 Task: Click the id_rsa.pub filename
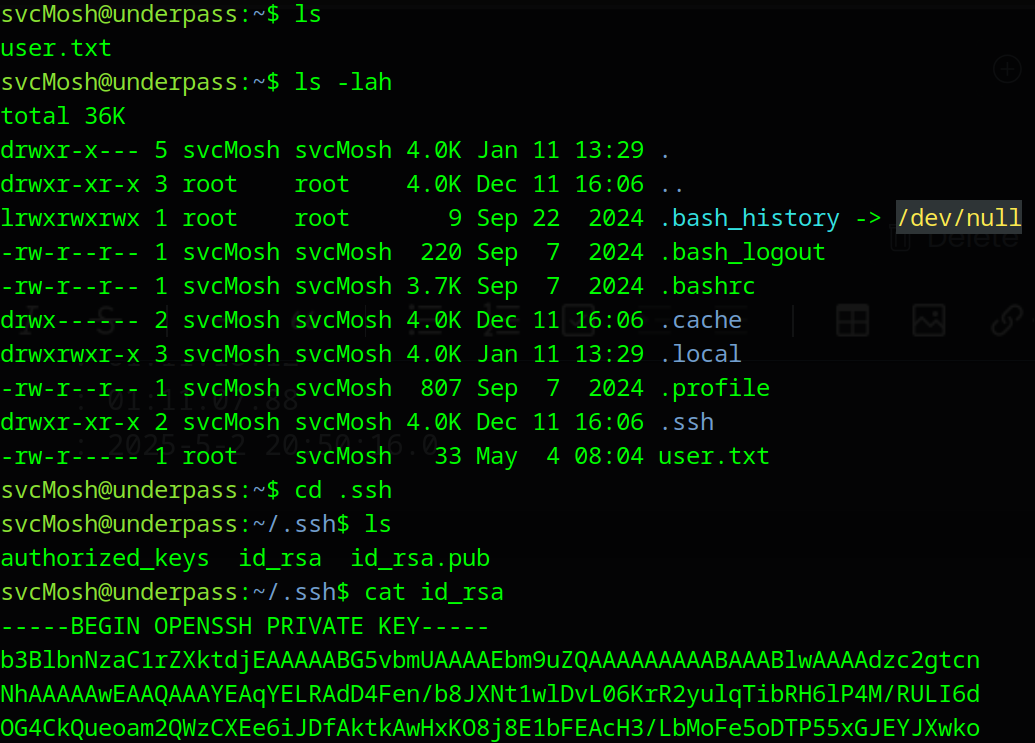tap(419, 557)
